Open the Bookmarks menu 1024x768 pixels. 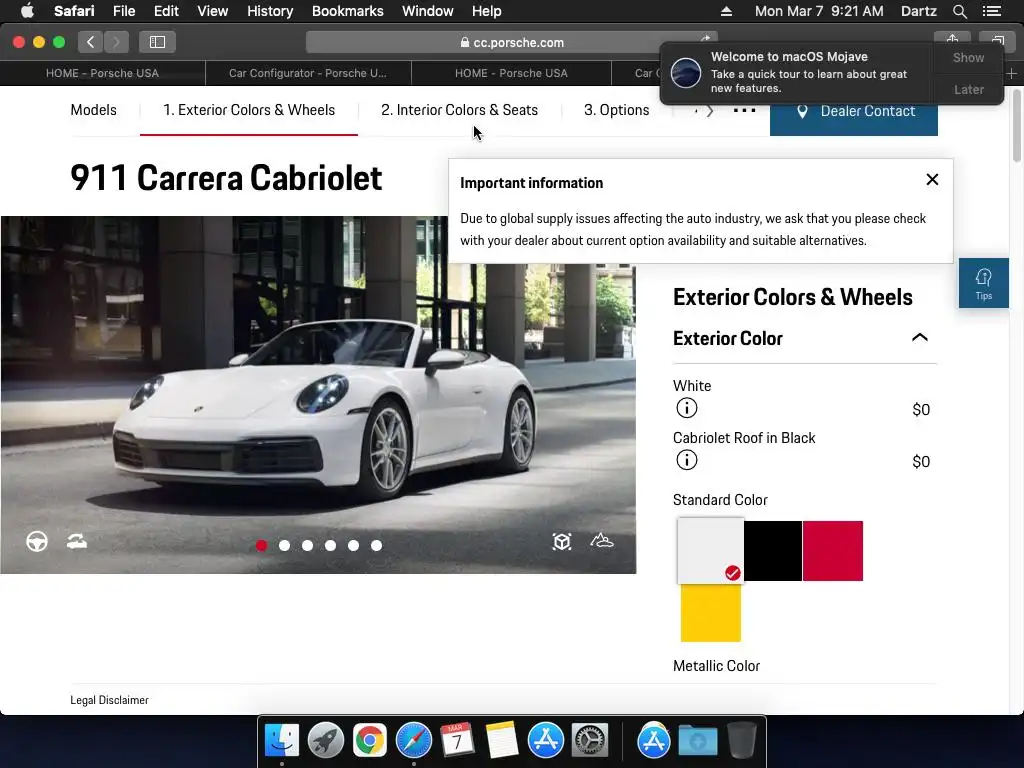pos(347,11)
